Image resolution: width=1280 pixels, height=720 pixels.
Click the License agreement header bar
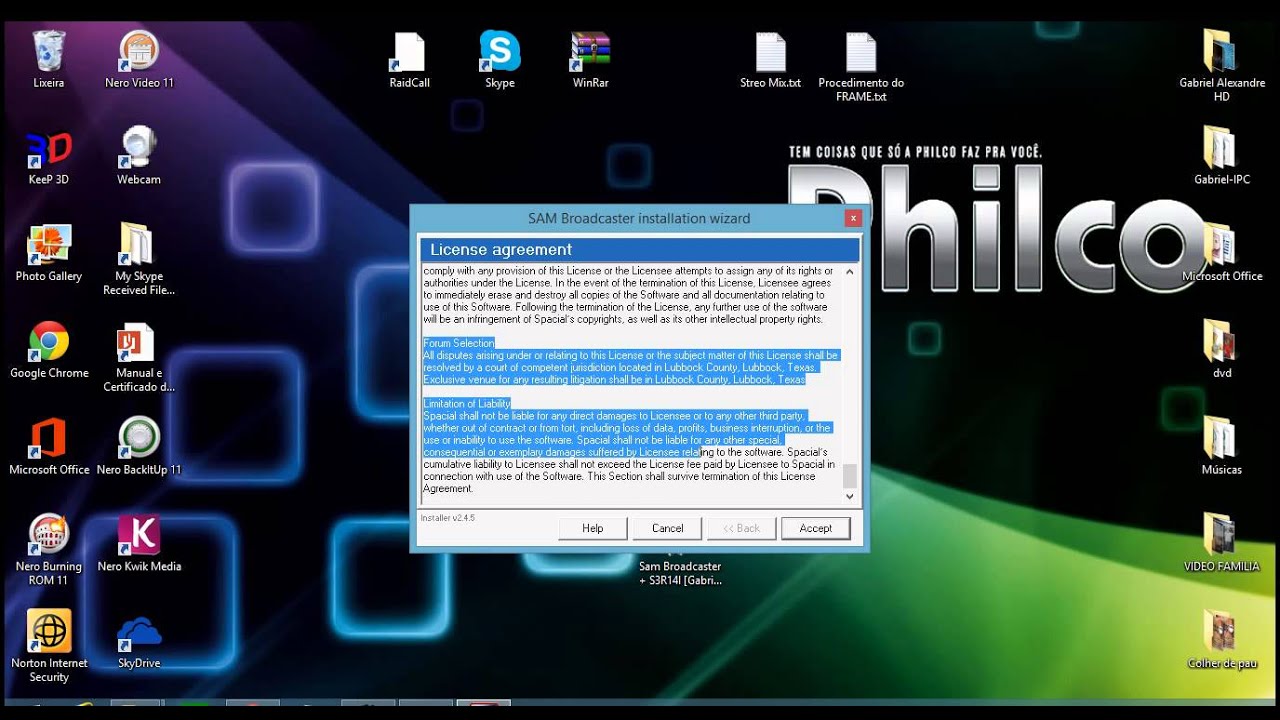[639, 250]
